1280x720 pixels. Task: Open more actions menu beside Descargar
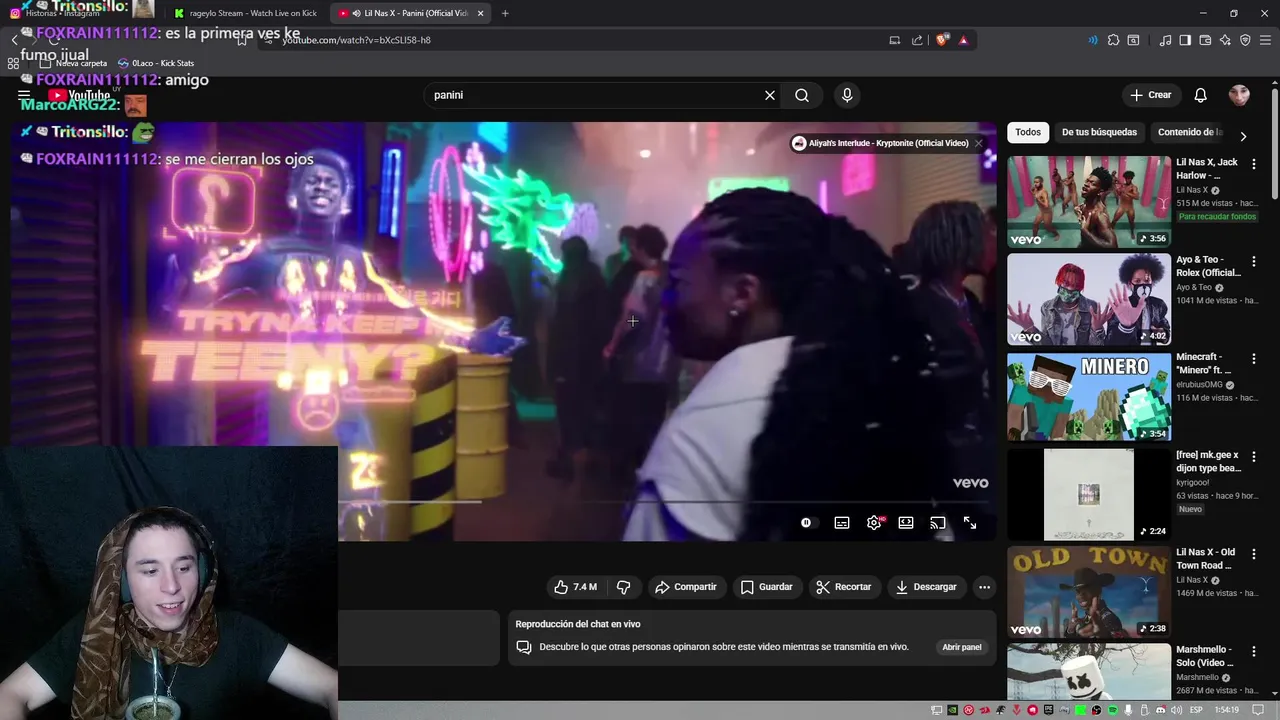[x=984, y=587]
